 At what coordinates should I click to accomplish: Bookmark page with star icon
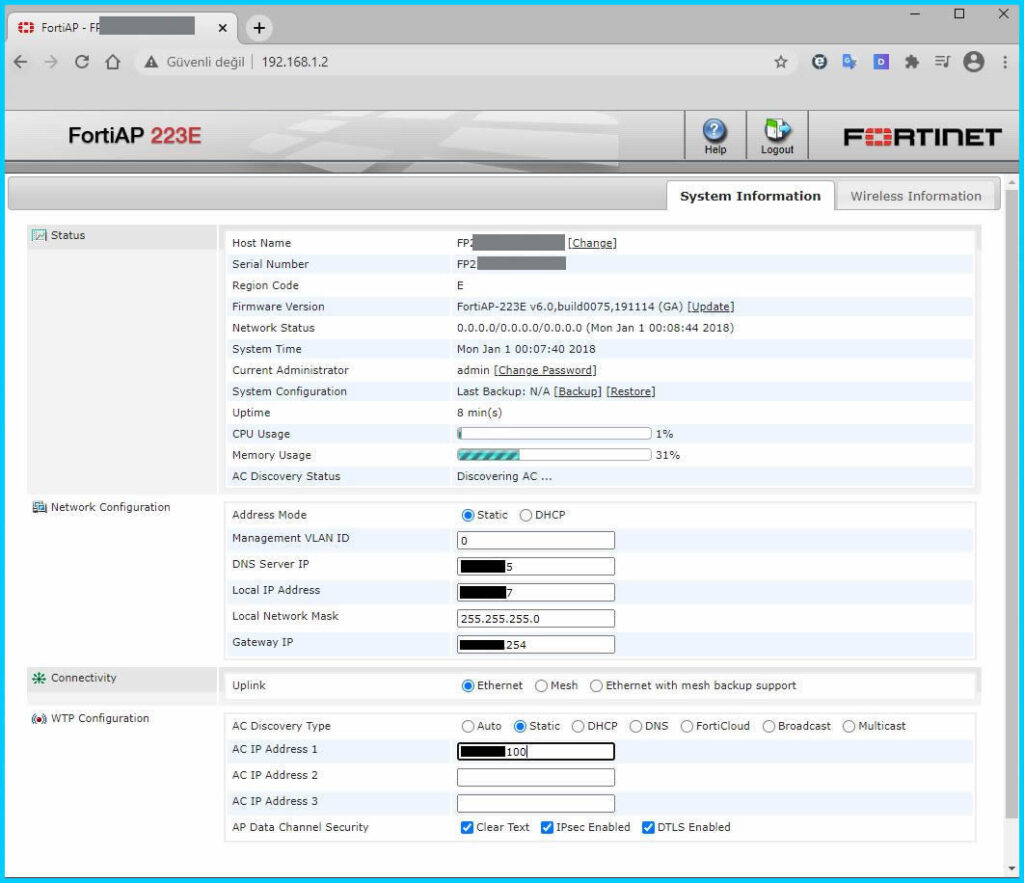pos(780,62)
